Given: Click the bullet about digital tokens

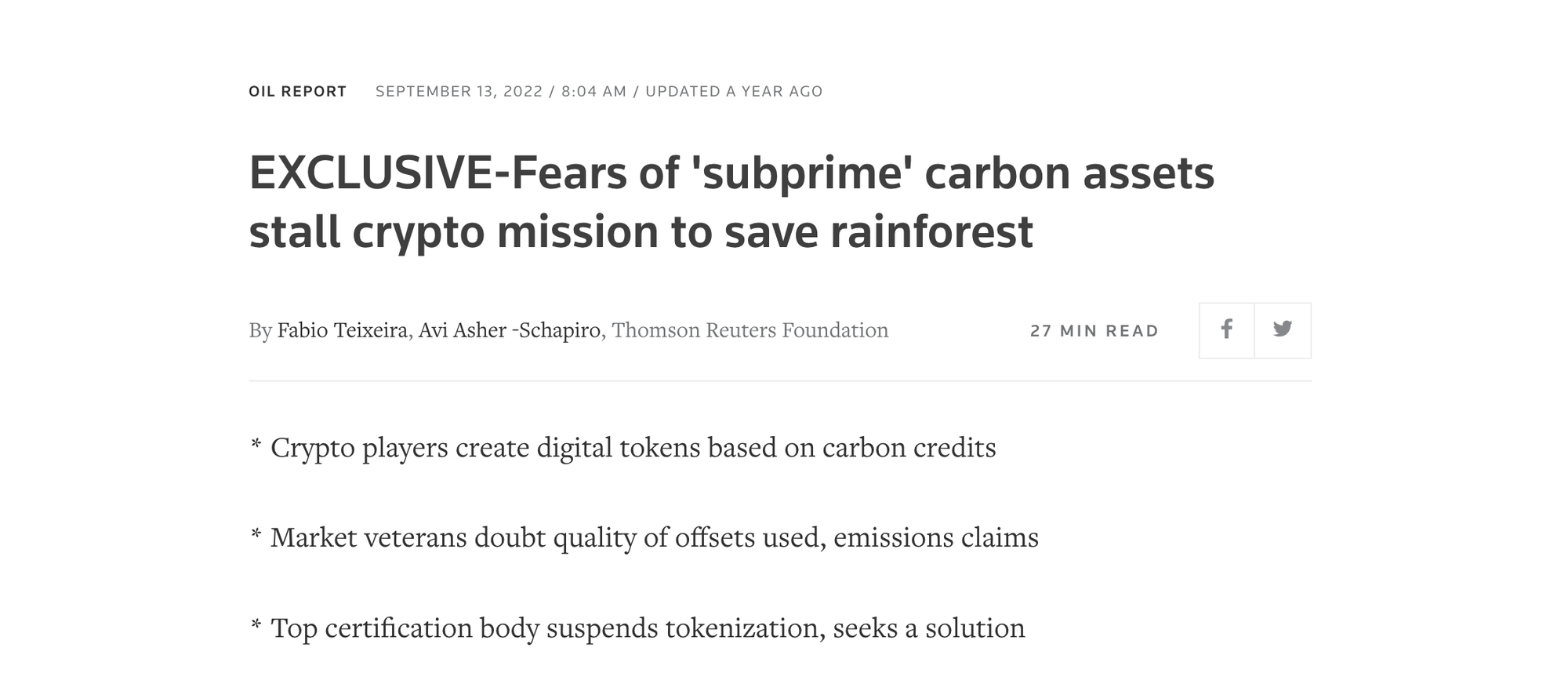Looking at the screenshot, I should tap(633, 448).
